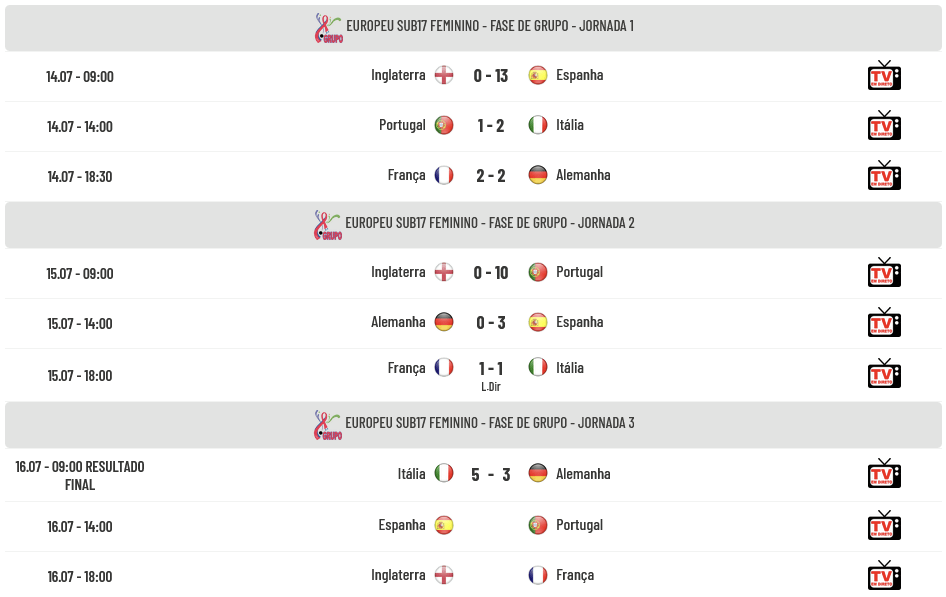Open TV stream for Inglaterra vs França
The image size is (946, 597).
click(884, 575)
